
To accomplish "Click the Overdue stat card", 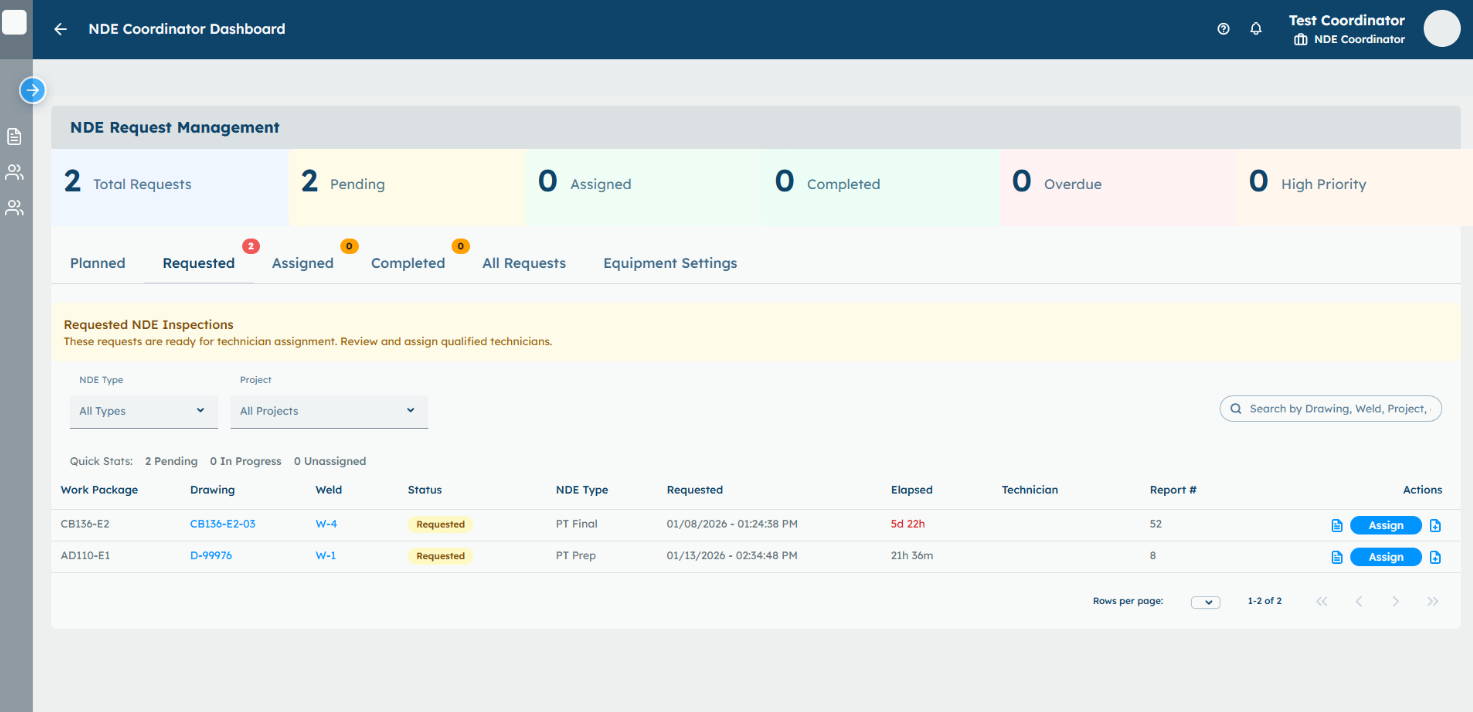I will tap(1118, 187).
